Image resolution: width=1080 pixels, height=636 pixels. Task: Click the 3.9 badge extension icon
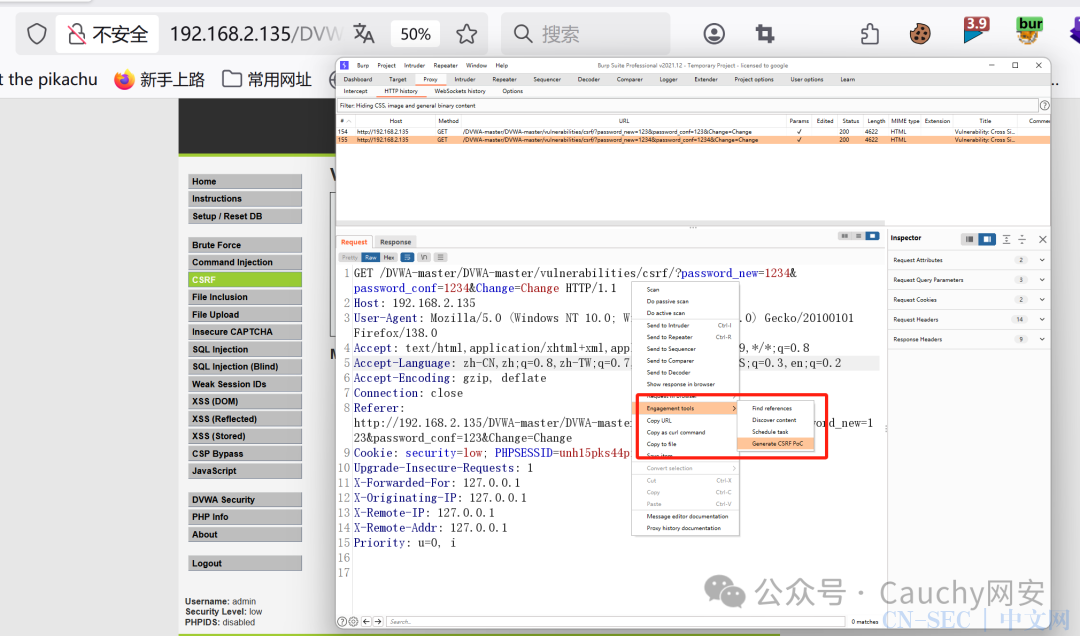click(x=975, y=30)
